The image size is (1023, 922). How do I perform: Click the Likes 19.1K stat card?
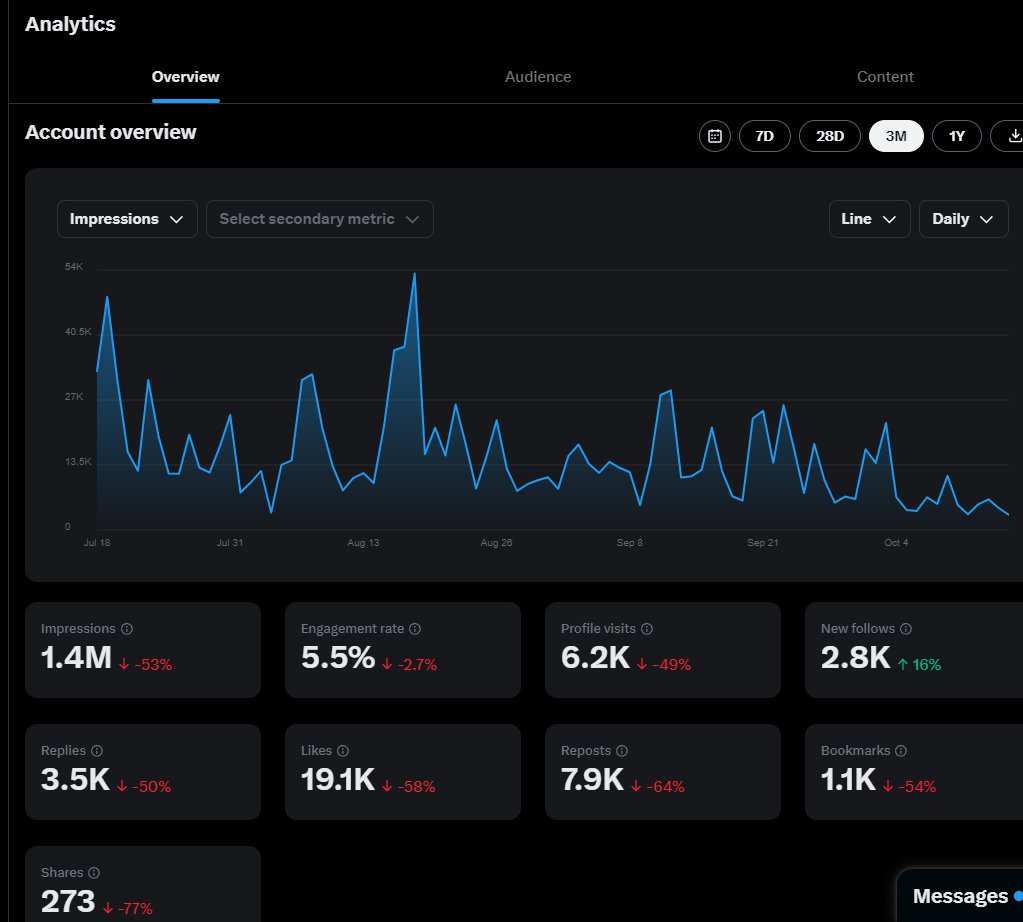click(x=403, y=772)
